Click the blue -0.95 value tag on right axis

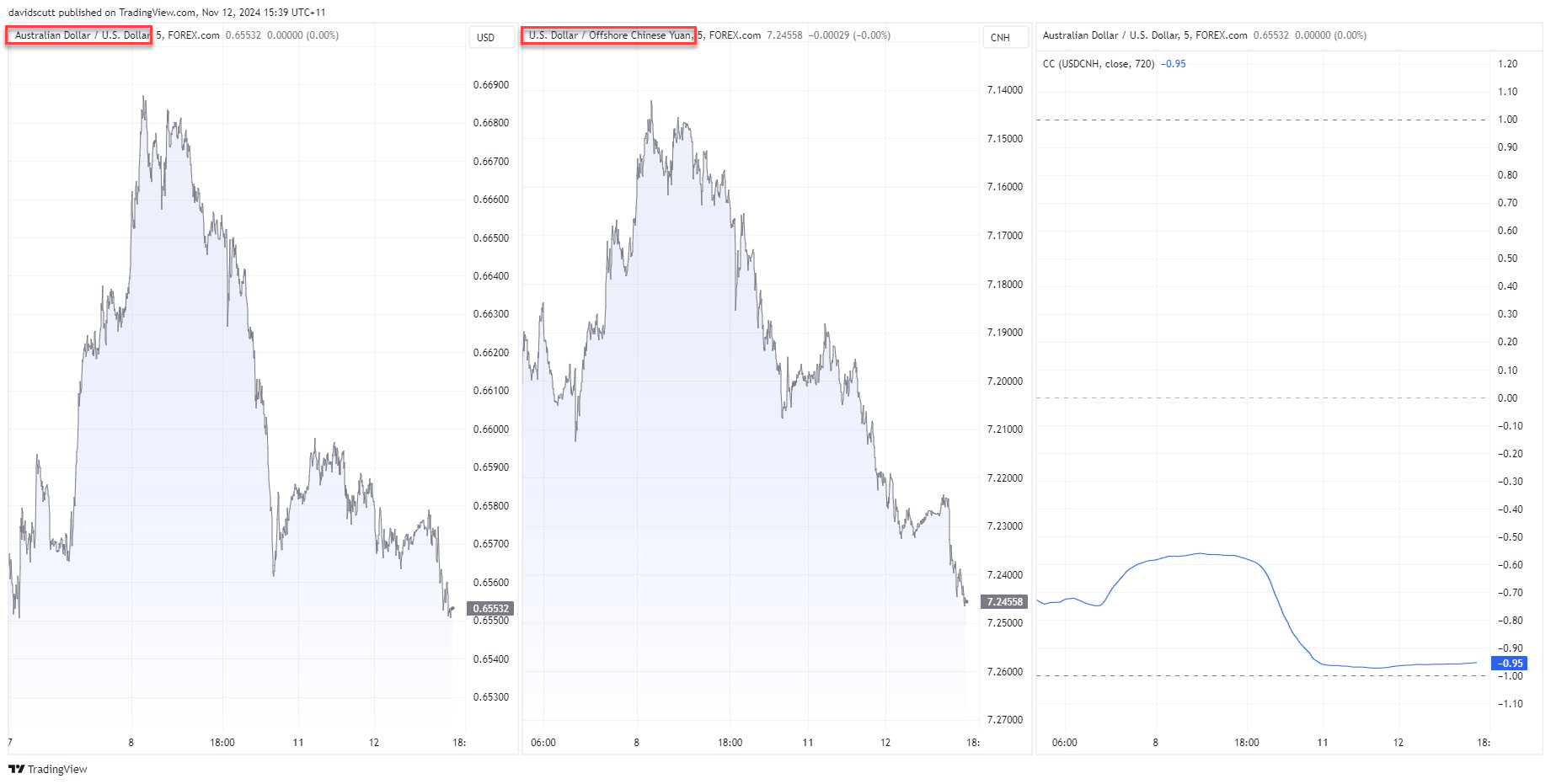(x=1510, y=663)
